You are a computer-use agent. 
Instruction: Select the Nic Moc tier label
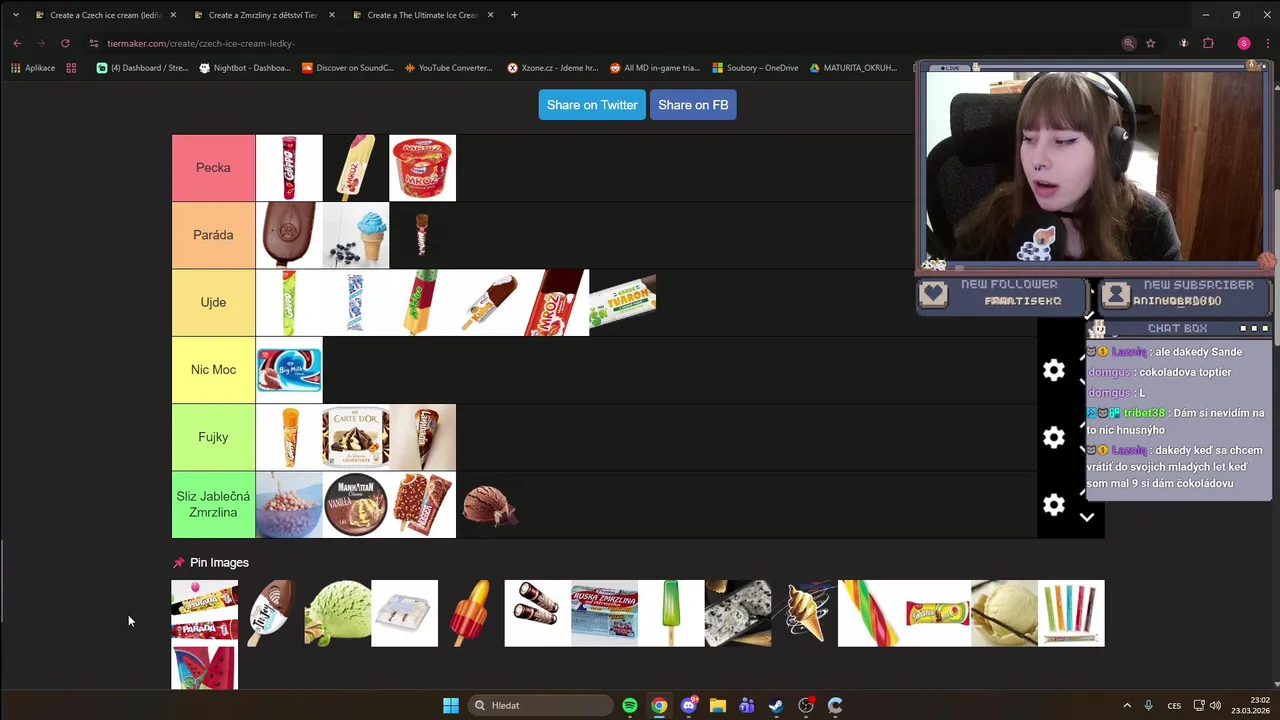[213, 370]
